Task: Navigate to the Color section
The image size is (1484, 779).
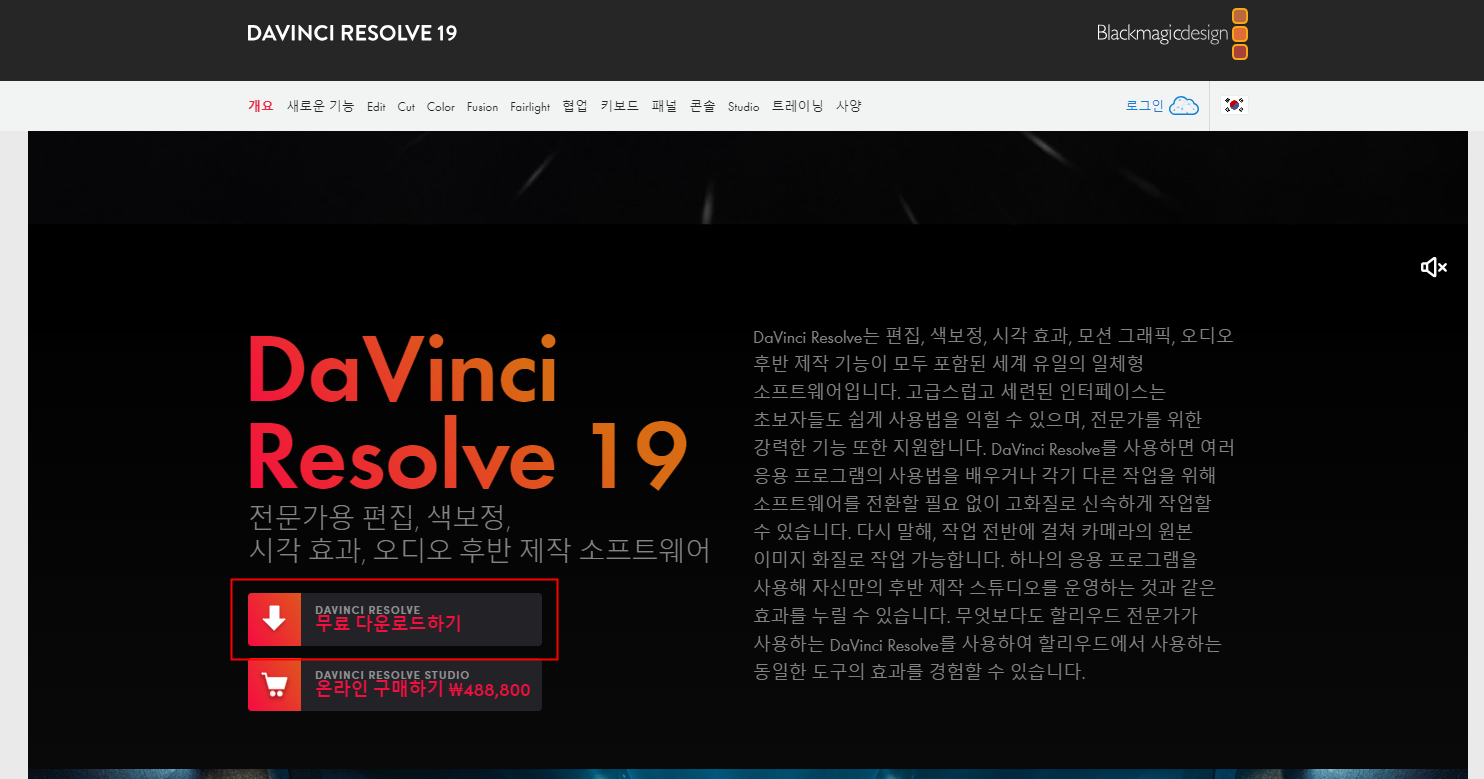Action: point(441,107)
